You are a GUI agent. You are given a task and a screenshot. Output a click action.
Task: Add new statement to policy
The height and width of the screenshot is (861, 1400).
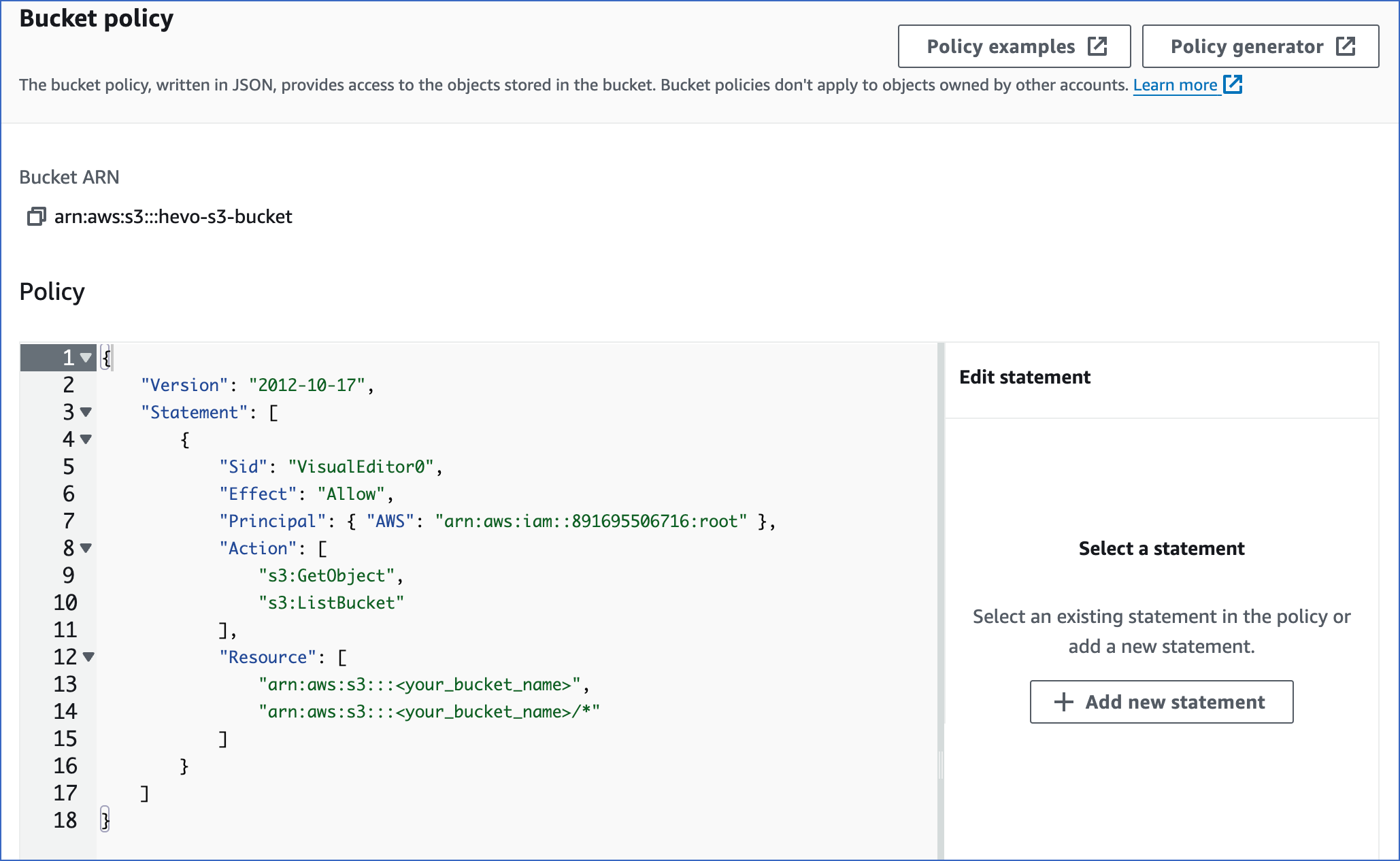coord(1161,702)
